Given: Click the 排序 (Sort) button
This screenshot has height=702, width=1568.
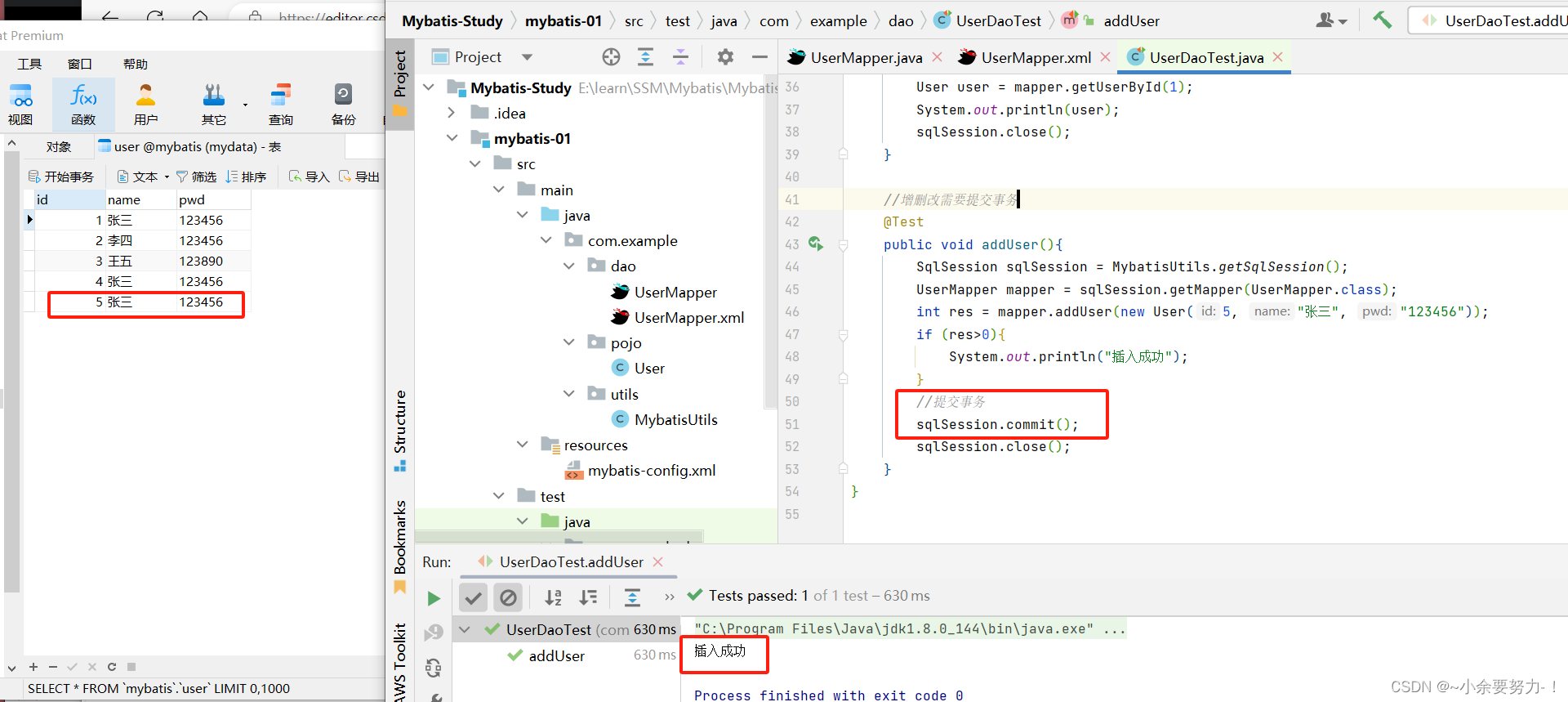Looking at the screenshot, I should pos(246,177).
